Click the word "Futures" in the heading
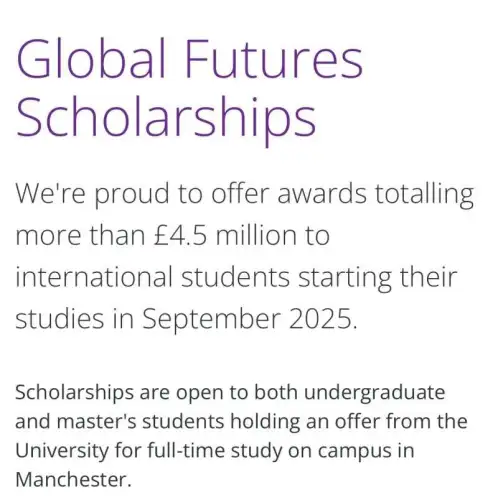The height and width of the screenshot is (500, 498). coord(274,59)
